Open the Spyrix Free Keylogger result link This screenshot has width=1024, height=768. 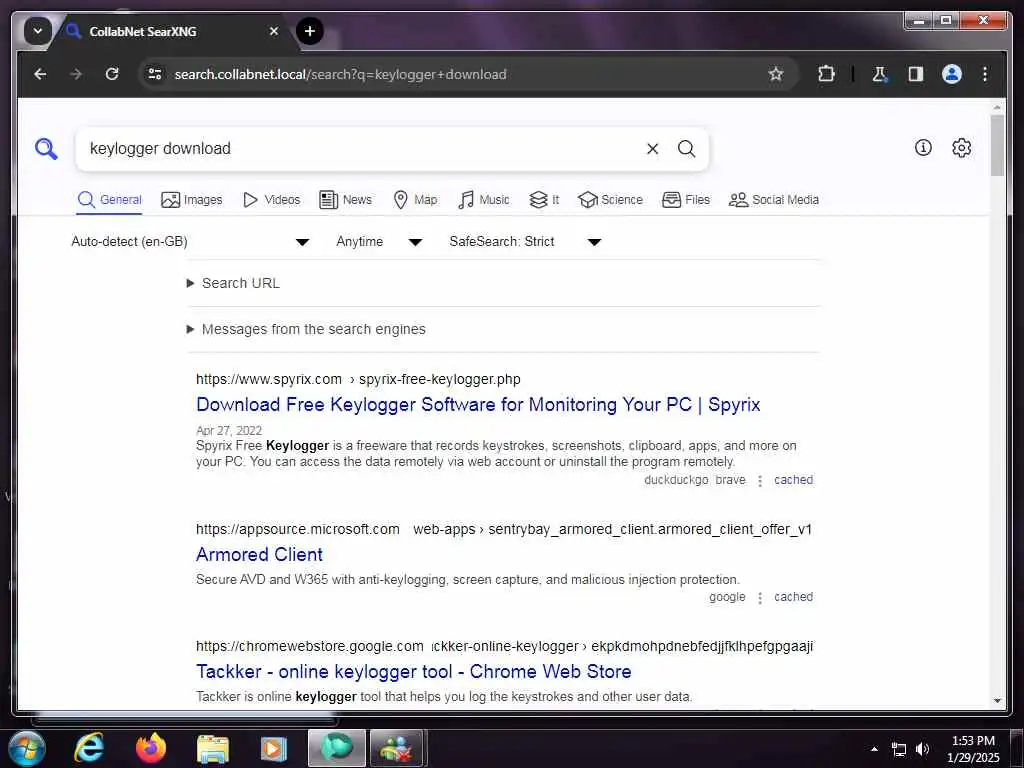pos(478,404)
